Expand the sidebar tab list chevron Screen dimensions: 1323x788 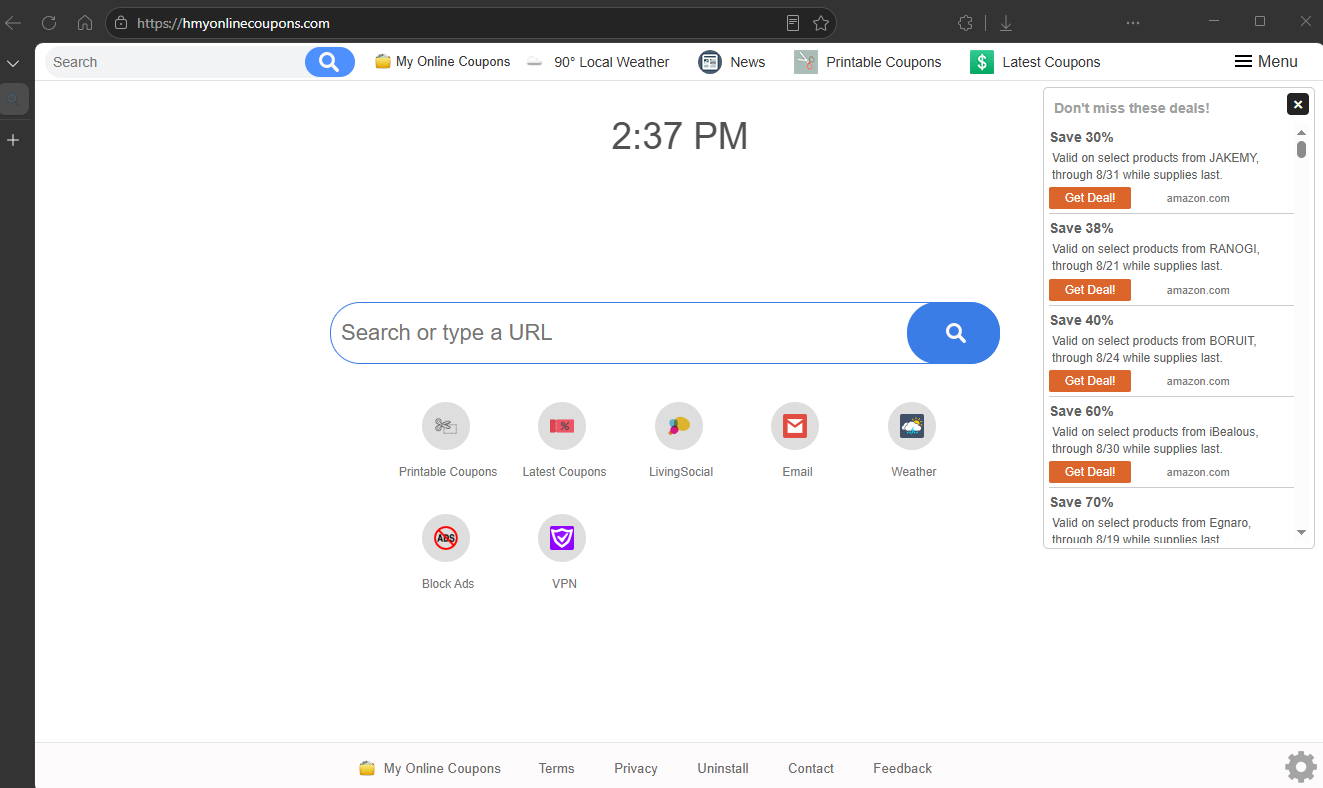click(13, 63)
